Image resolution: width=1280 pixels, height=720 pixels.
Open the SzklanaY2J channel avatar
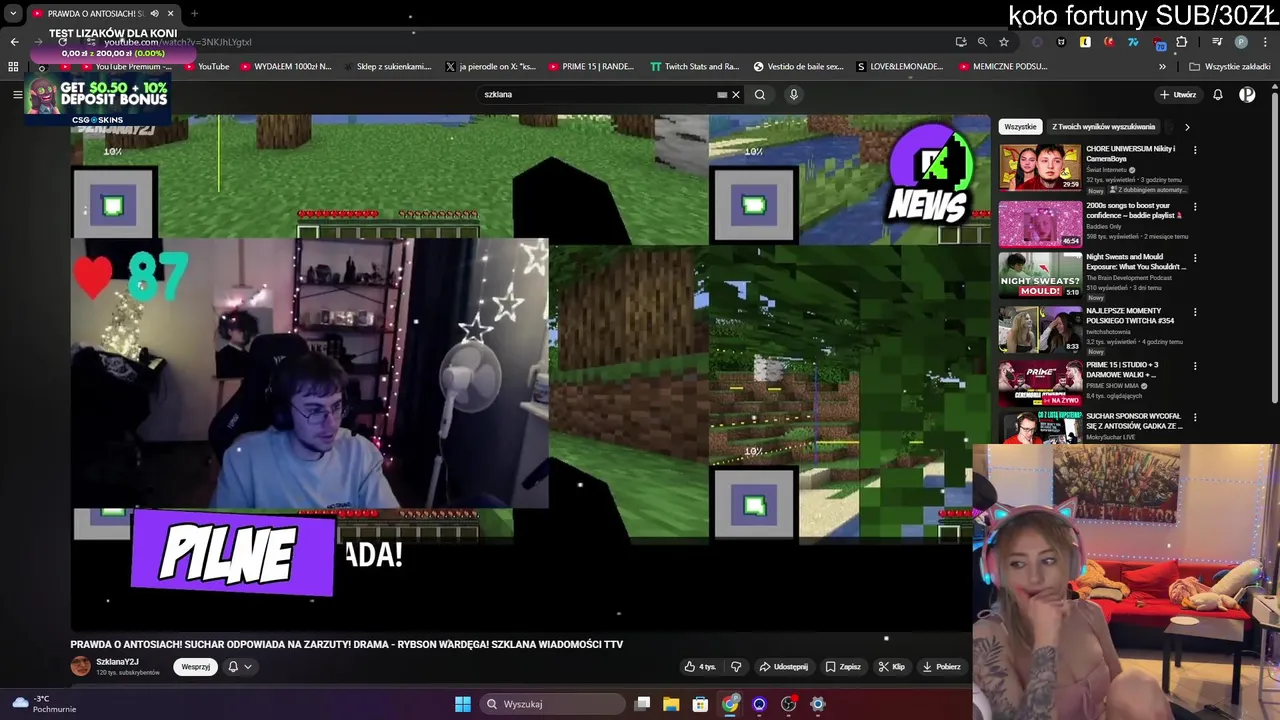click(x=80, y=667)
